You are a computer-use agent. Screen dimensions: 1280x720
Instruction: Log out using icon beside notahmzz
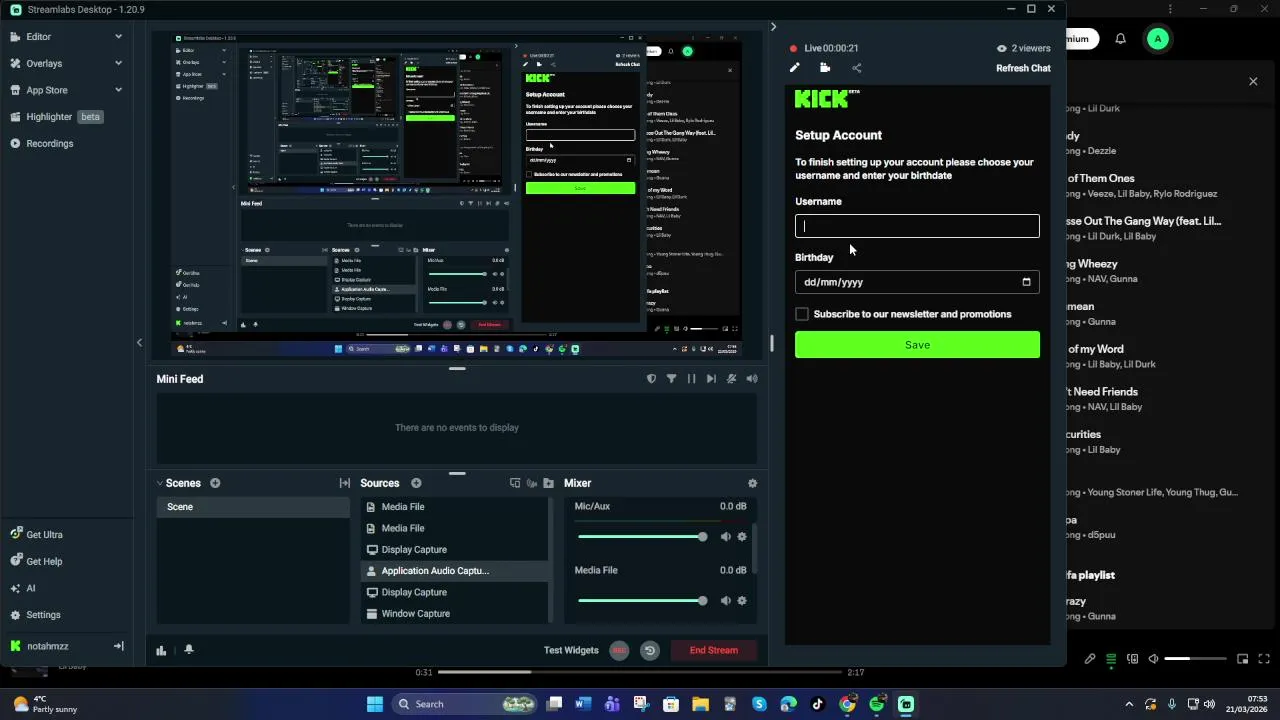[118, 647]
